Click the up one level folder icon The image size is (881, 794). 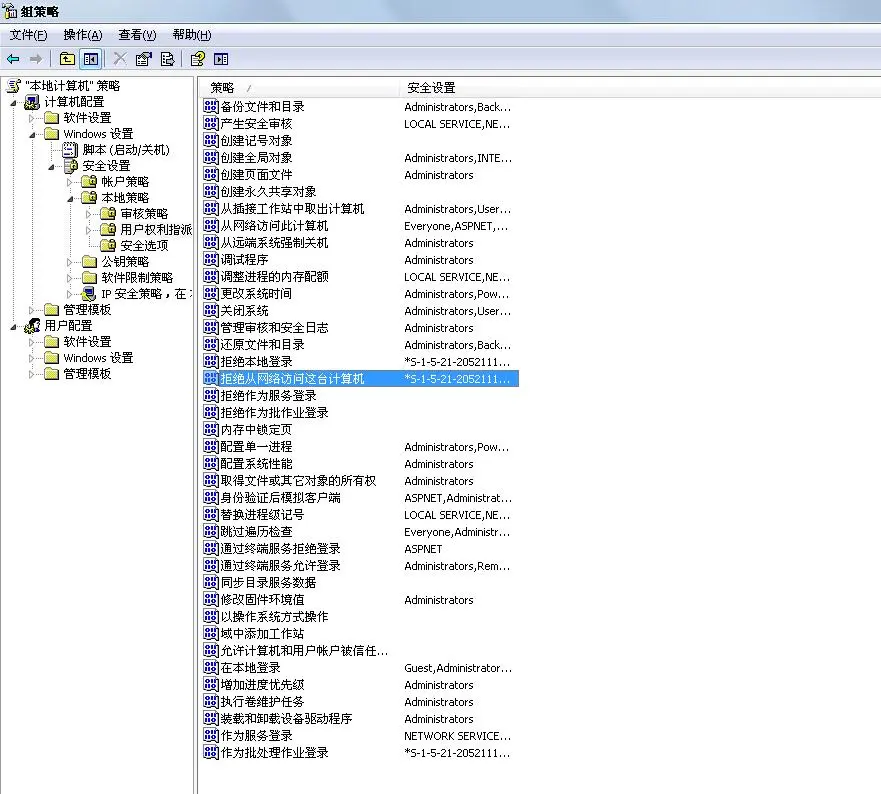point(65,58)
